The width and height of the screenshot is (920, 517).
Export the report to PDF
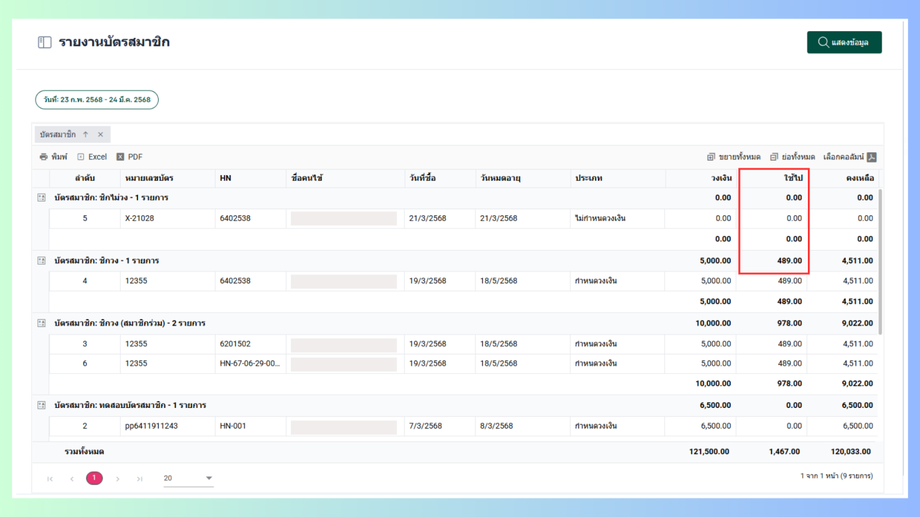(x=129, y=157)
